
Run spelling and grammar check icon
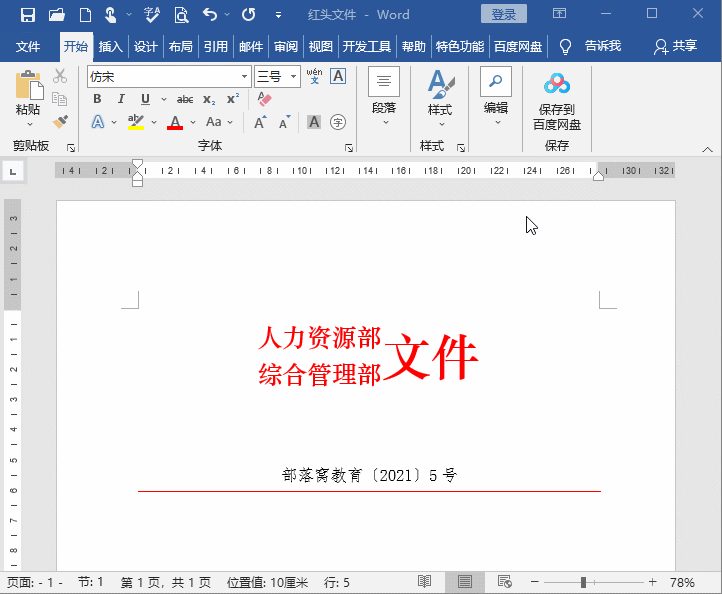[151, 15]
